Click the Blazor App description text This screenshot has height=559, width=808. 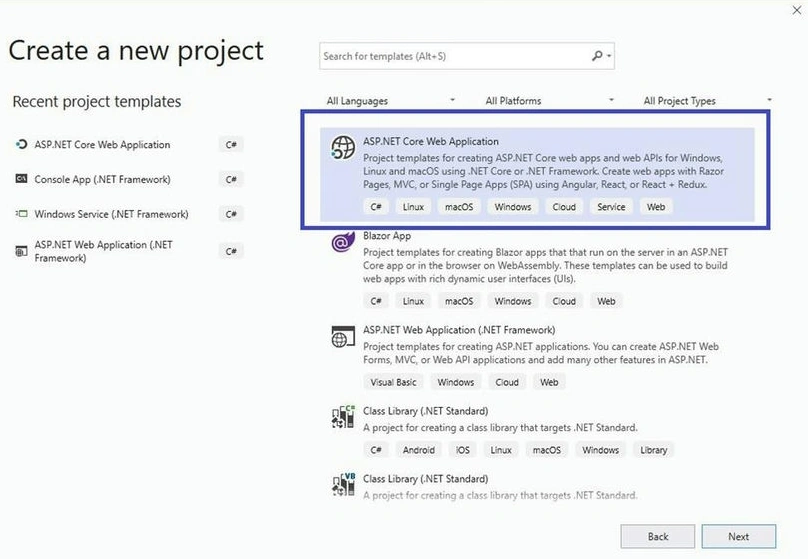[545, 265]
